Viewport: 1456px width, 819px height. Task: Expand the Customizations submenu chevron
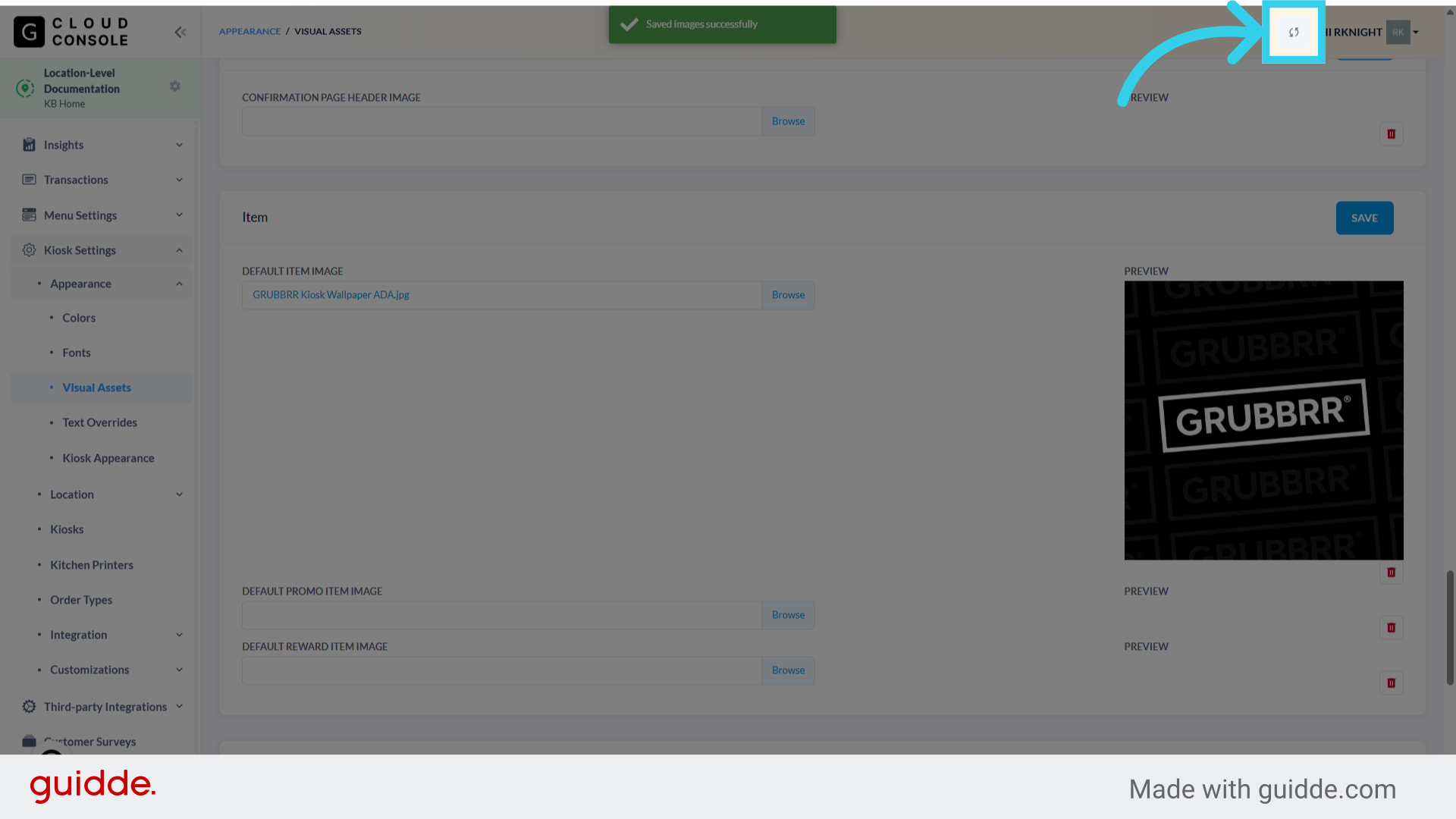(x=180, y=670)
